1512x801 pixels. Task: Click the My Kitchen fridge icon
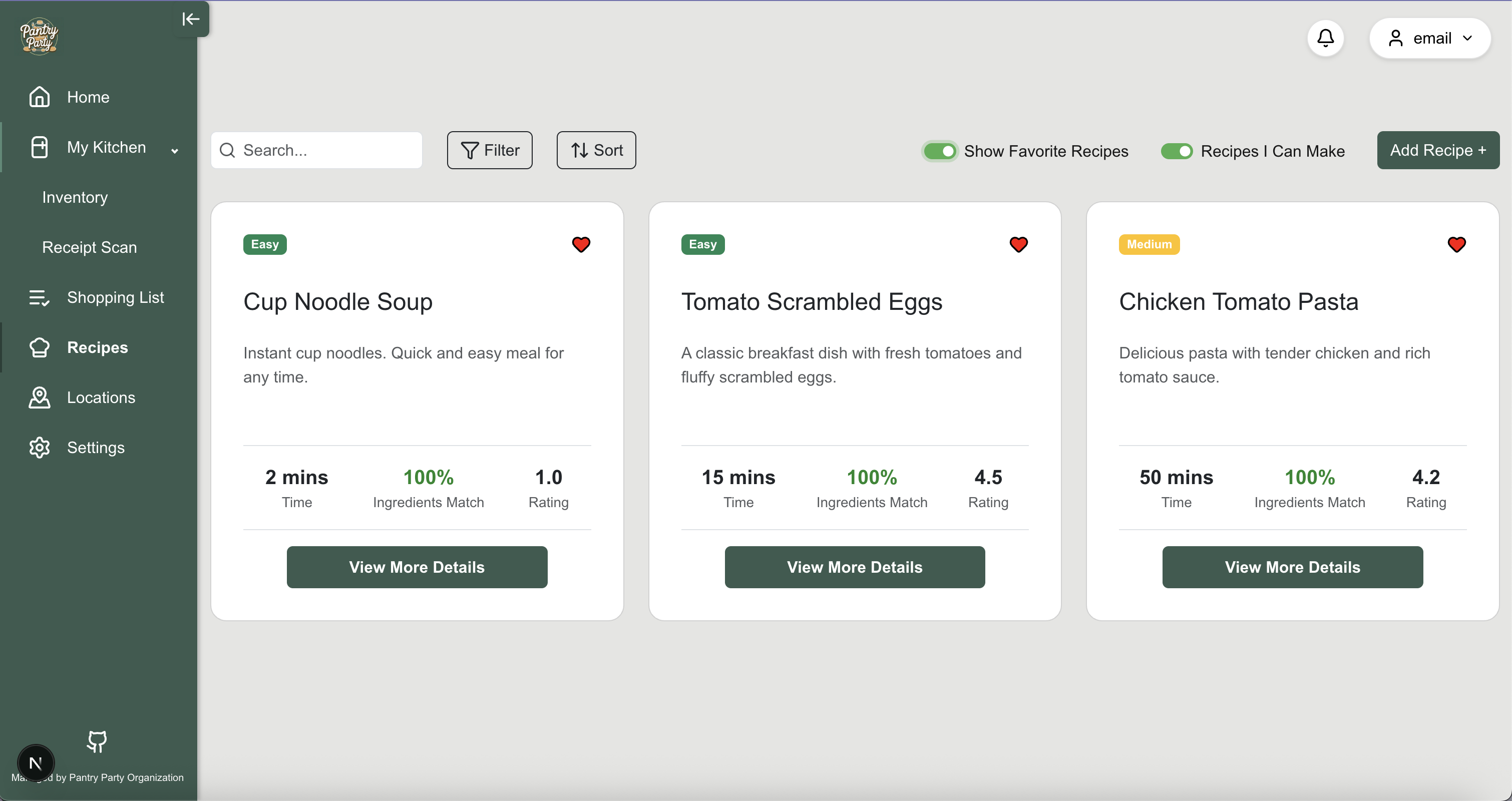(40, 147)
